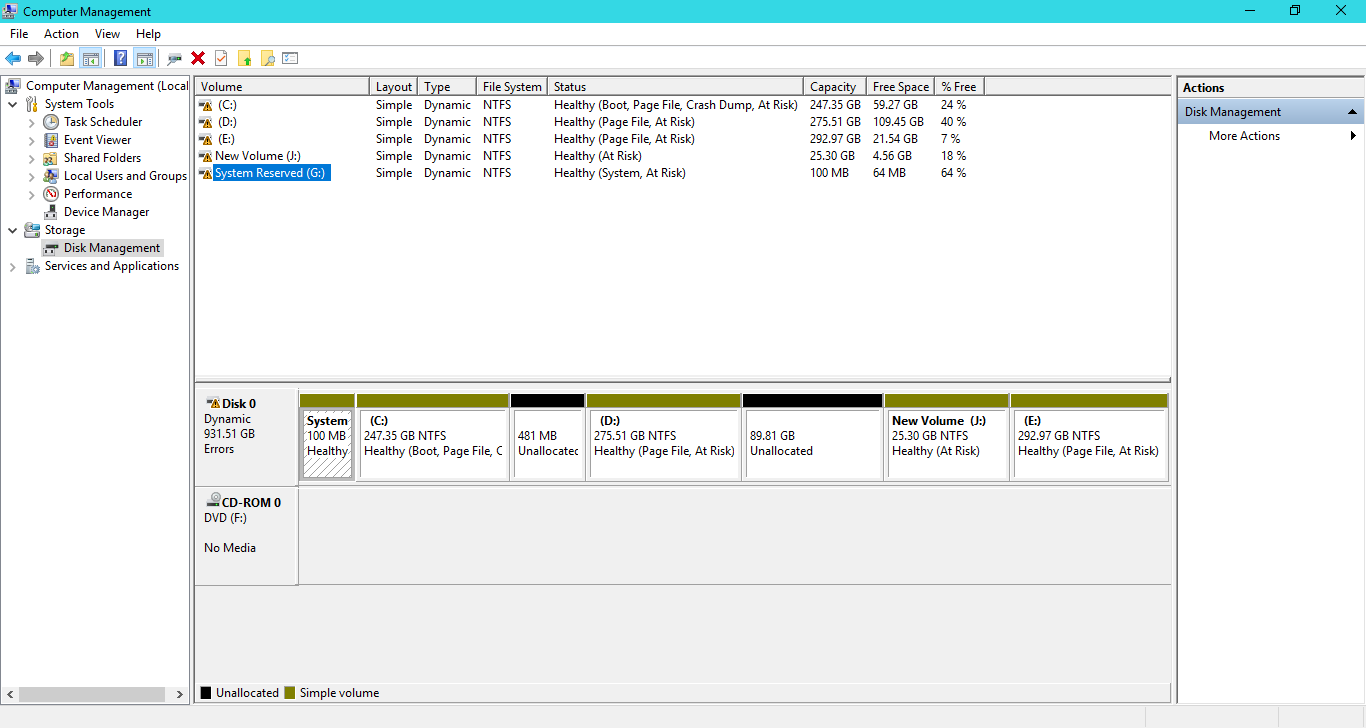Click the red X delete toolbar icon
The width and height of the screenshot is (1366, 728).
tap(197, 57)
